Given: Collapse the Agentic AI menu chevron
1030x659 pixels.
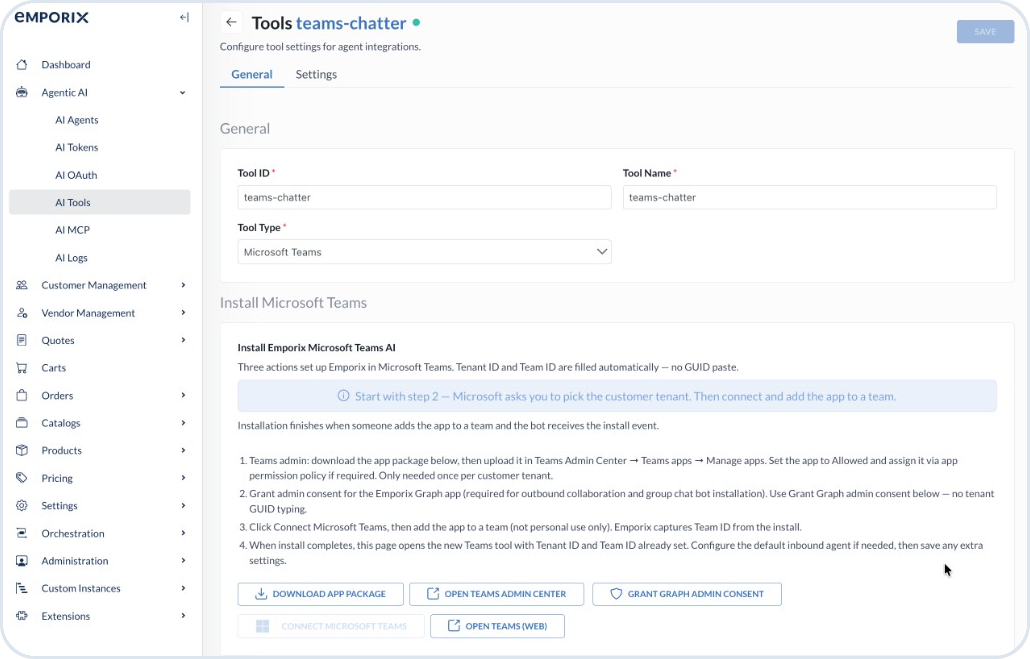Looking at the screenshot, I should click(183, 93).
